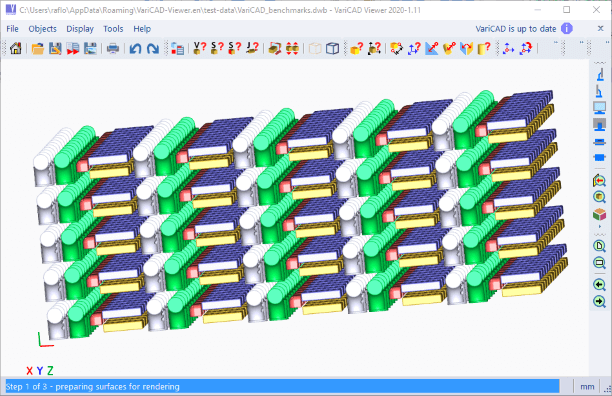The width and height of the screenshot is (612, 396).
Task: Click the yellow cylinder question-mark icon
Action: point(484,48)
